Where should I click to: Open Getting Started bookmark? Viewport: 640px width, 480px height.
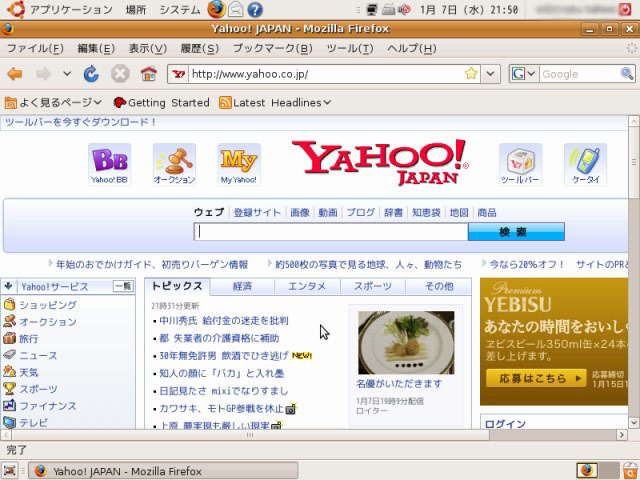[162, 102]
